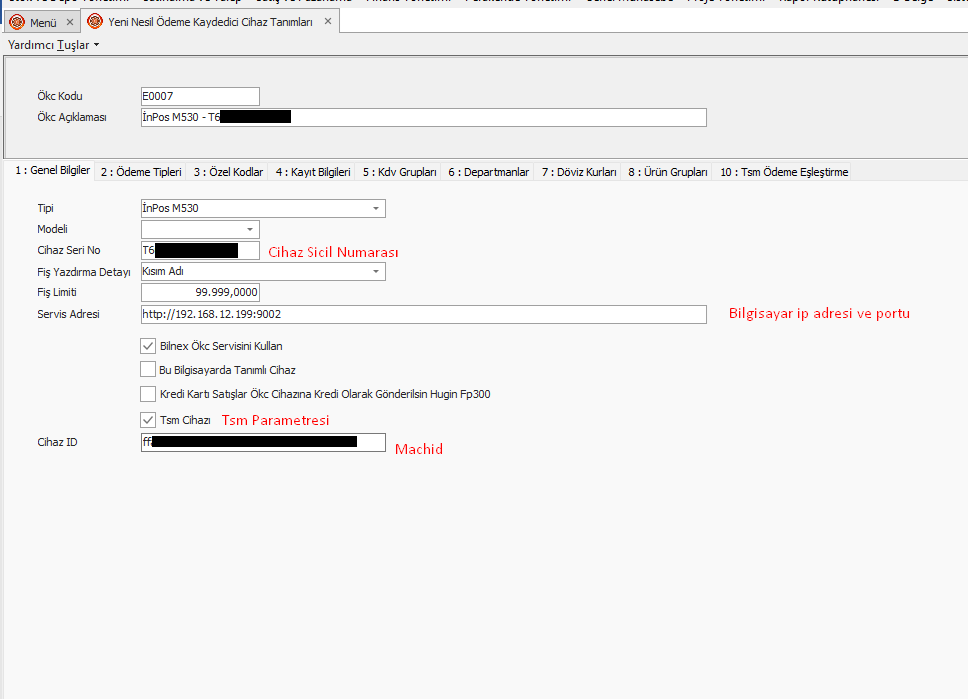The image size is (968, 699).
Task: Close the Yeni Nesil Ödeme Kaydedici tab
Action: [x=327, y=21]
